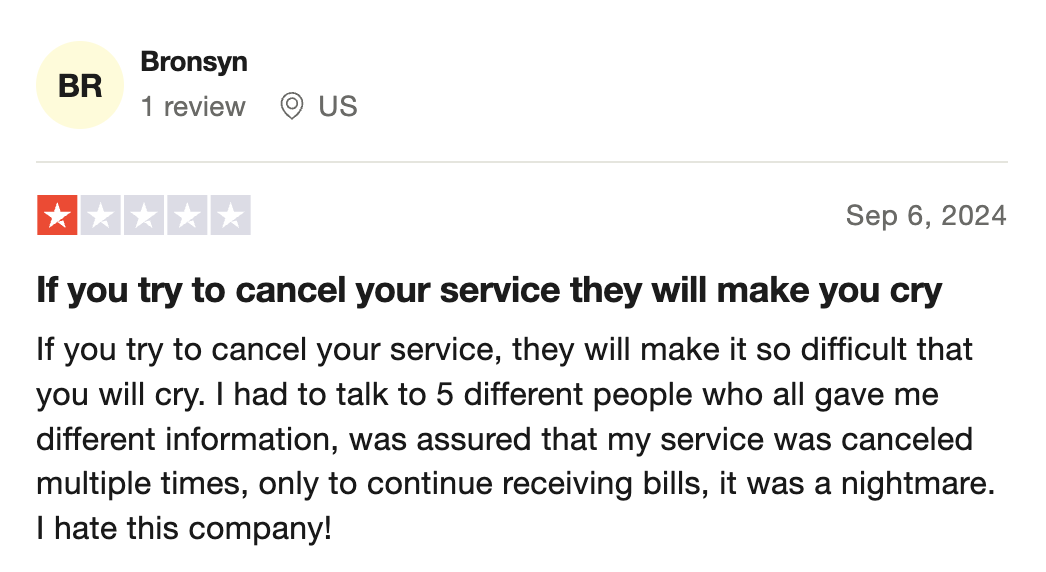
Task: Open reviewer Bronsyn's profile name
Action: click(x=193, y=62)
